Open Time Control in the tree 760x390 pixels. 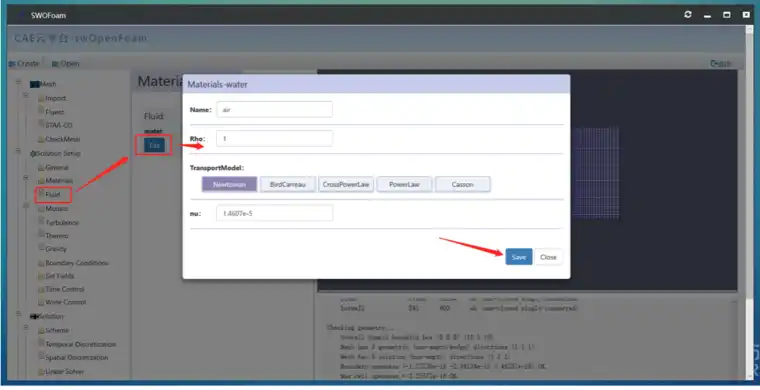tap(64, 289)
